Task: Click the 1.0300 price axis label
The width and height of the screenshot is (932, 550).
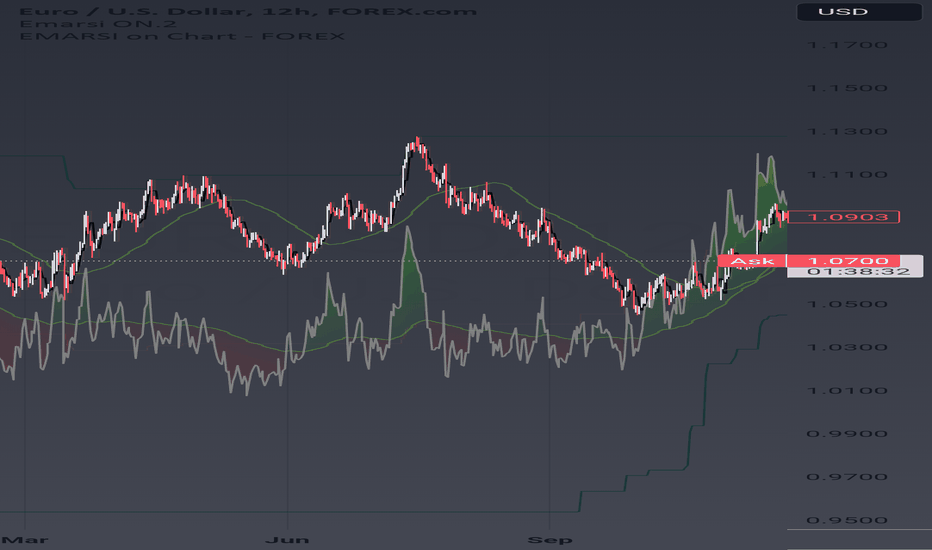Action: click(847, 347)
